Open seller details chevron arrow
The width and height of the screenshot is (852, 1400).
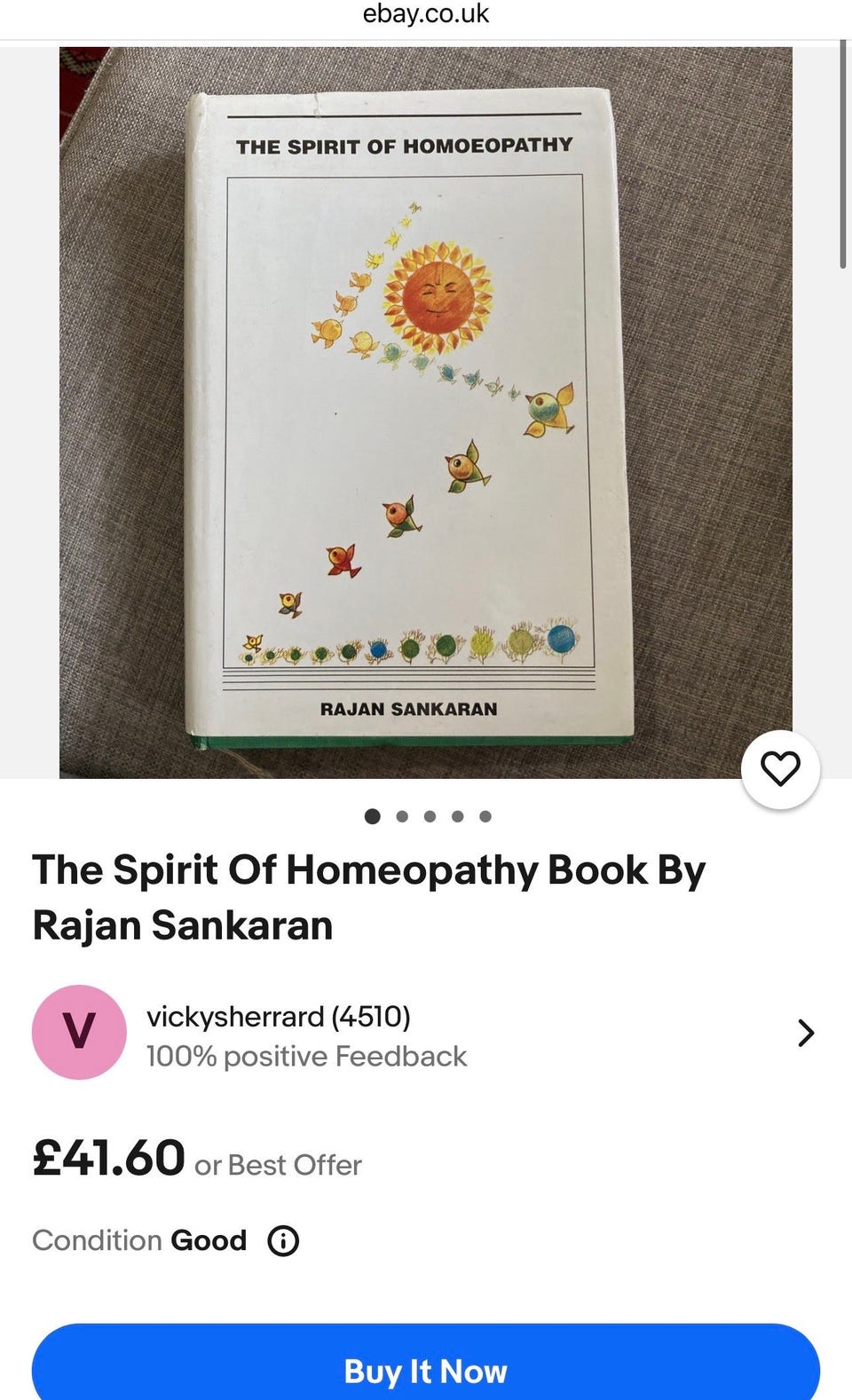[806, 1033]
